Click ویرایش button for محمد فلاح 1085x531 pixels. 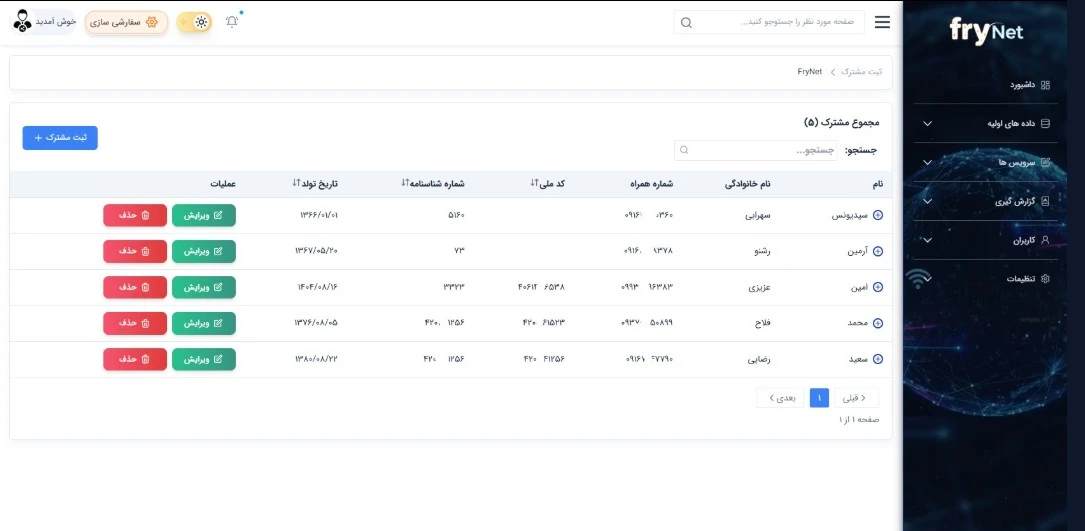tap(204, 323)
